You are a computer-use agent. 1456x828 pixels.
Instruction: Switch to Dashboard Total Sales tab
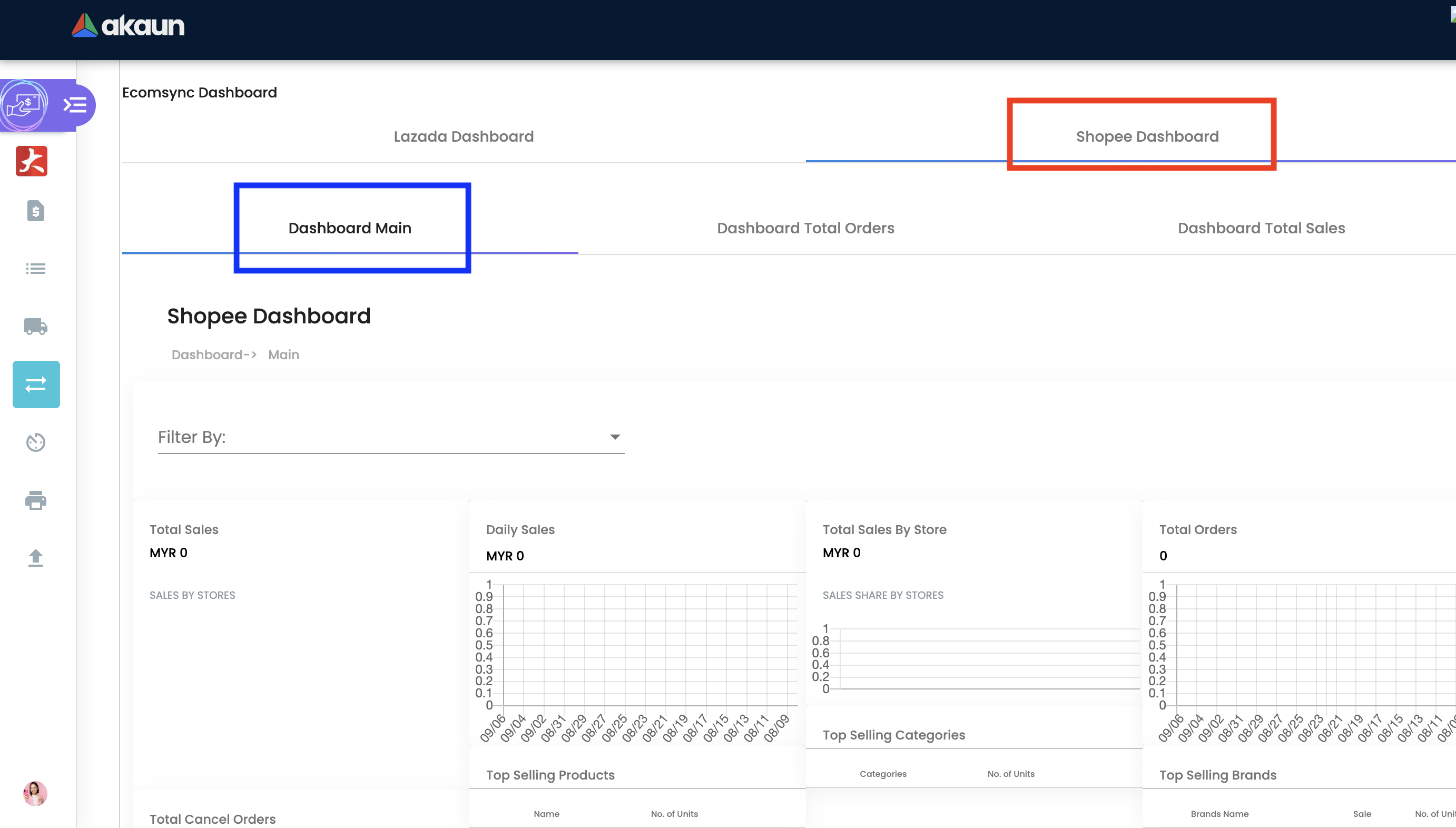coord(1261,228)
